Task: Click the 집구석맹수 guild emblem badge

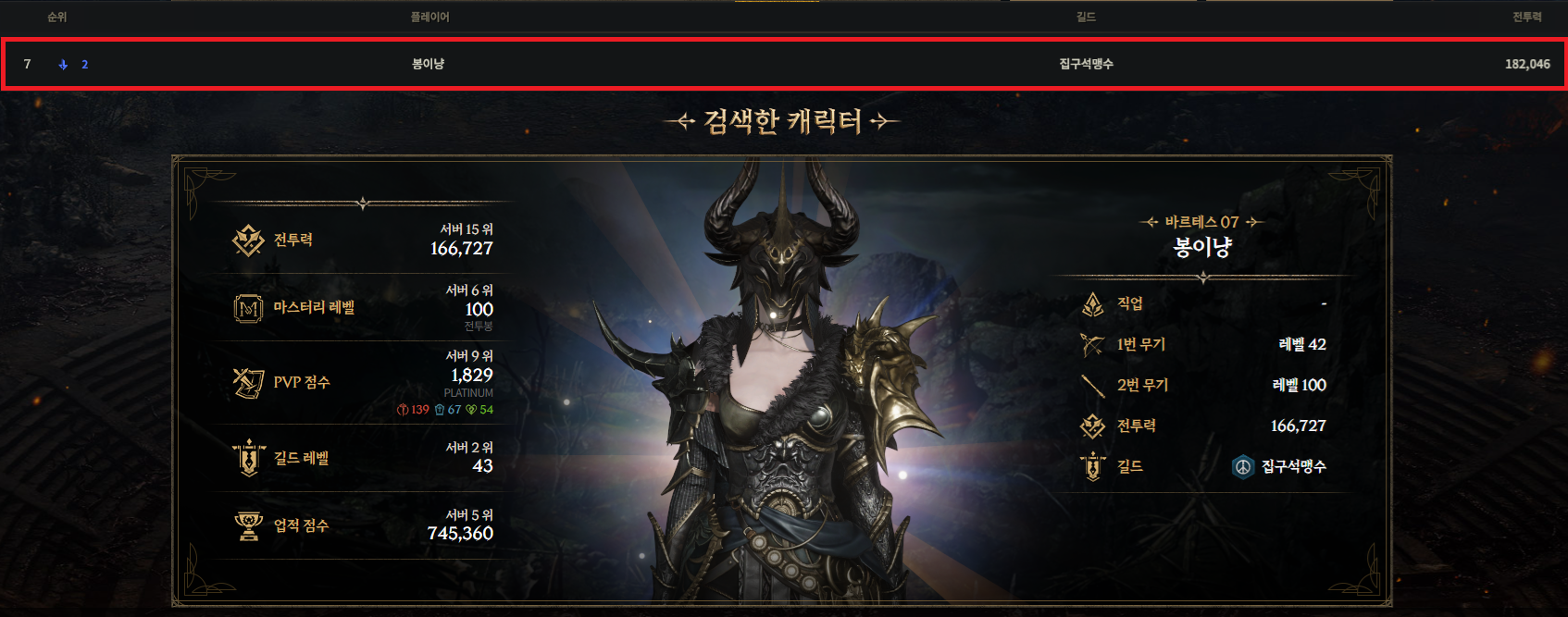Action: point(1242,466)
